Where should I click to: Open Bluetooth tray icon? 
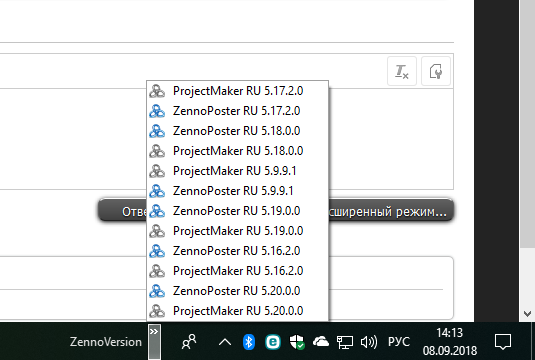click(249, 342)
